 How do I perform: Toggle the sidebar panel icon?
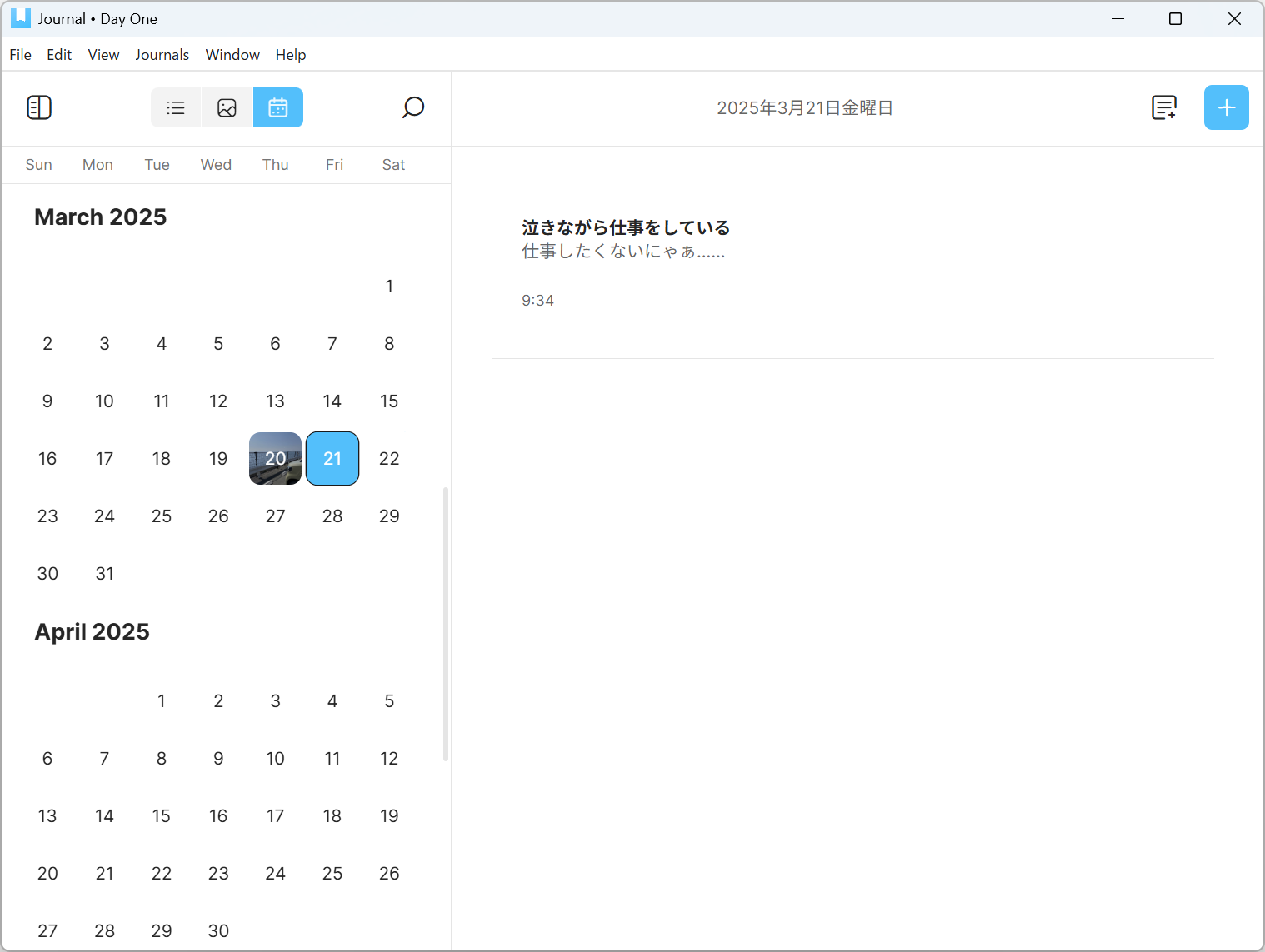pos(39,107)
